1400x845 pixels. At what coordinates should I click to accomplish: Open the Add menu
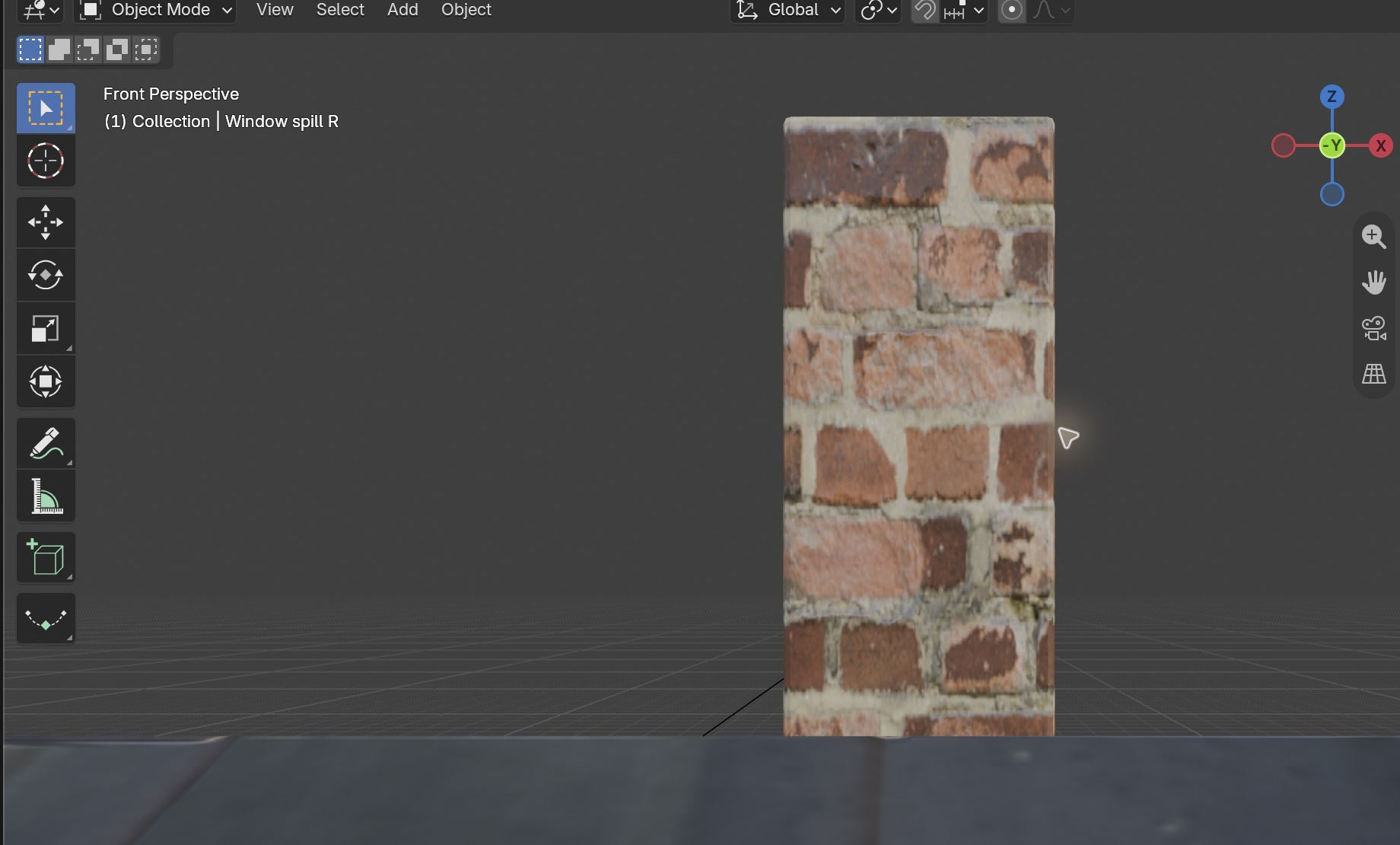402,10
